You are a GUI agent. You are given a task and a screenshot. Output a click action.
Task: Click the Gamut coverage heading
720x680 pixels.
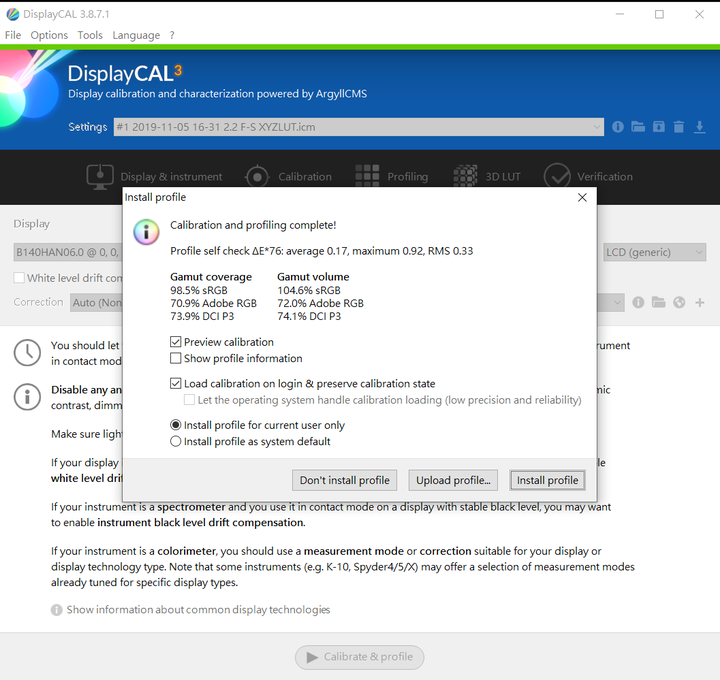211,277
